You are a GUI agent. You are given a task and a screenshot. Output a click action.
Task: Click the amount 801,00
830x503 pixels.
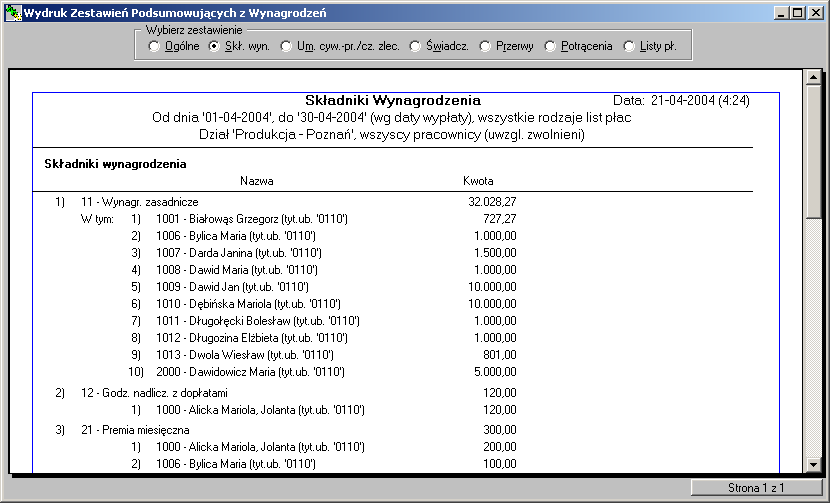click(x=500, y=354)
